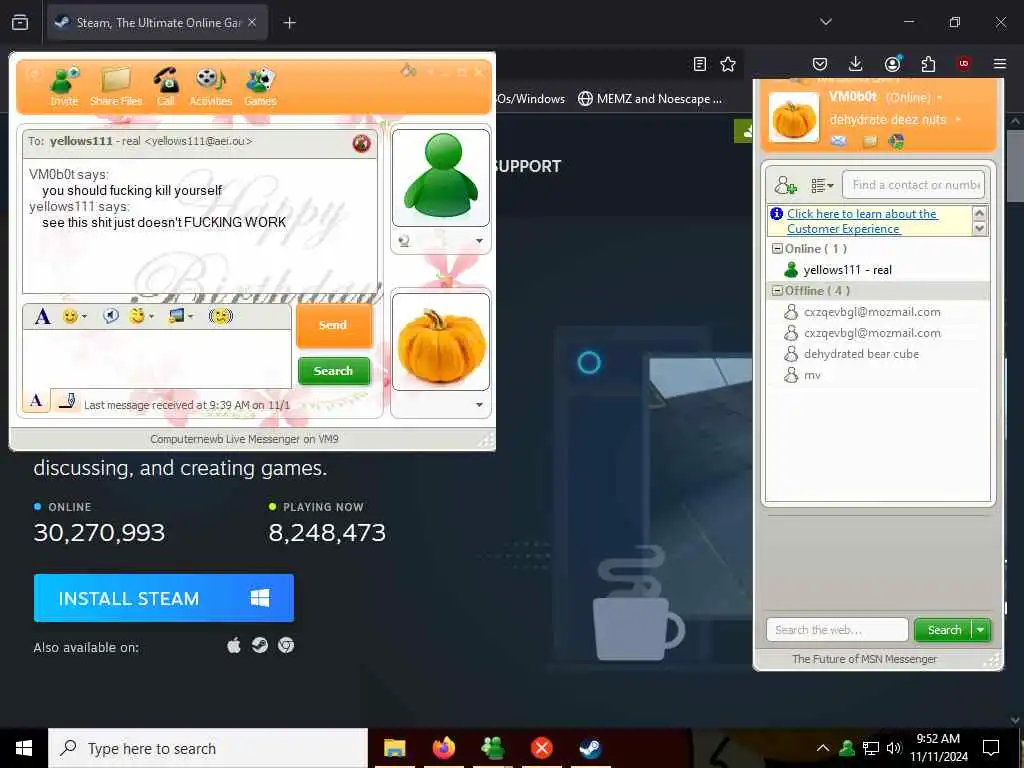Click the paint bucket color scheme icon
1024x768 pixels.
408,71
